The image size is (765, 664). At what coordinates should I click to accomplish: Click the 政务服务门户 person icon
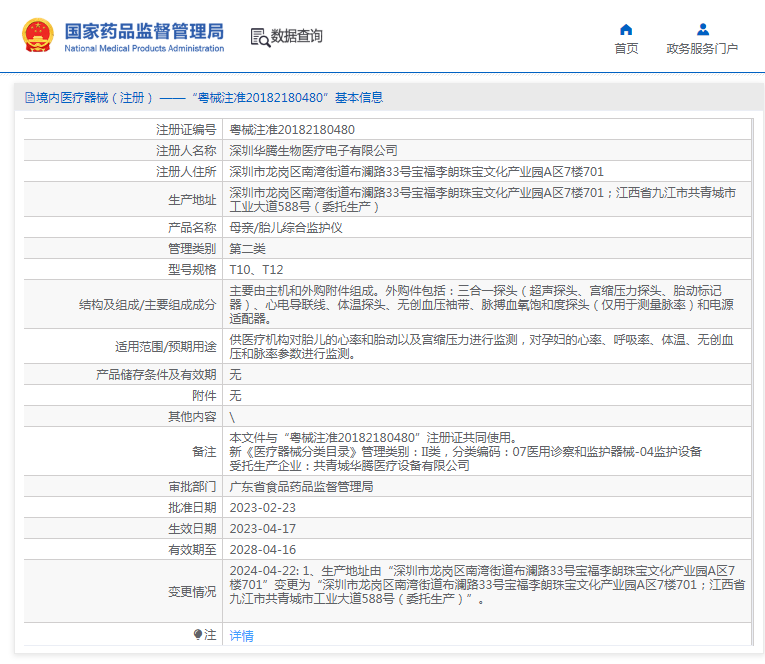click(x=703, y=30)
